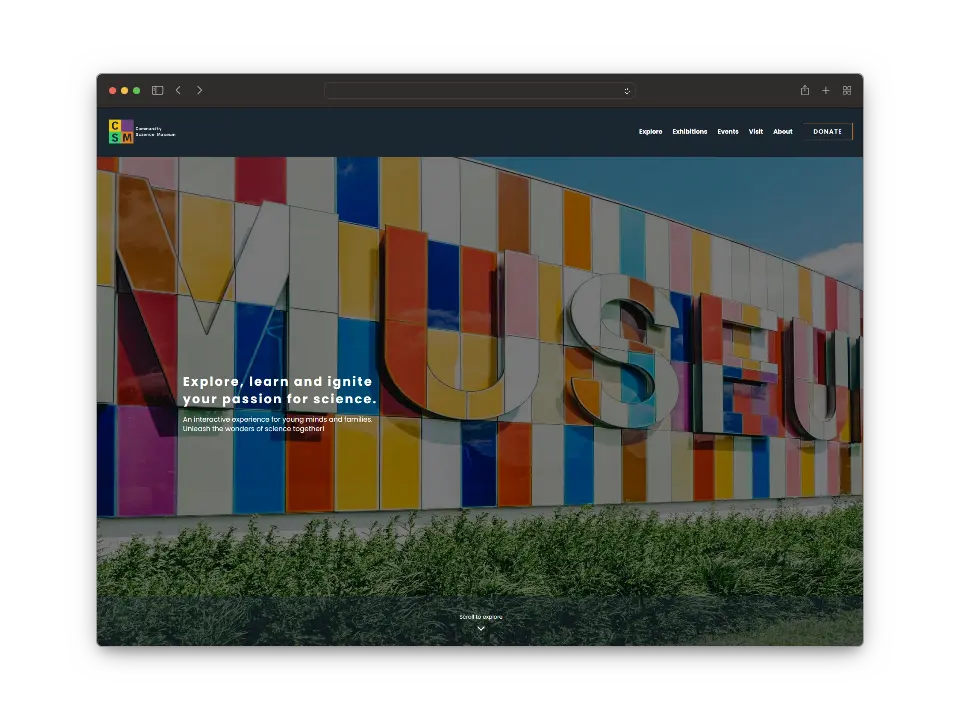Click the CSM museum logo
This screenshot has height=720, width=960.
pos(121,132)
